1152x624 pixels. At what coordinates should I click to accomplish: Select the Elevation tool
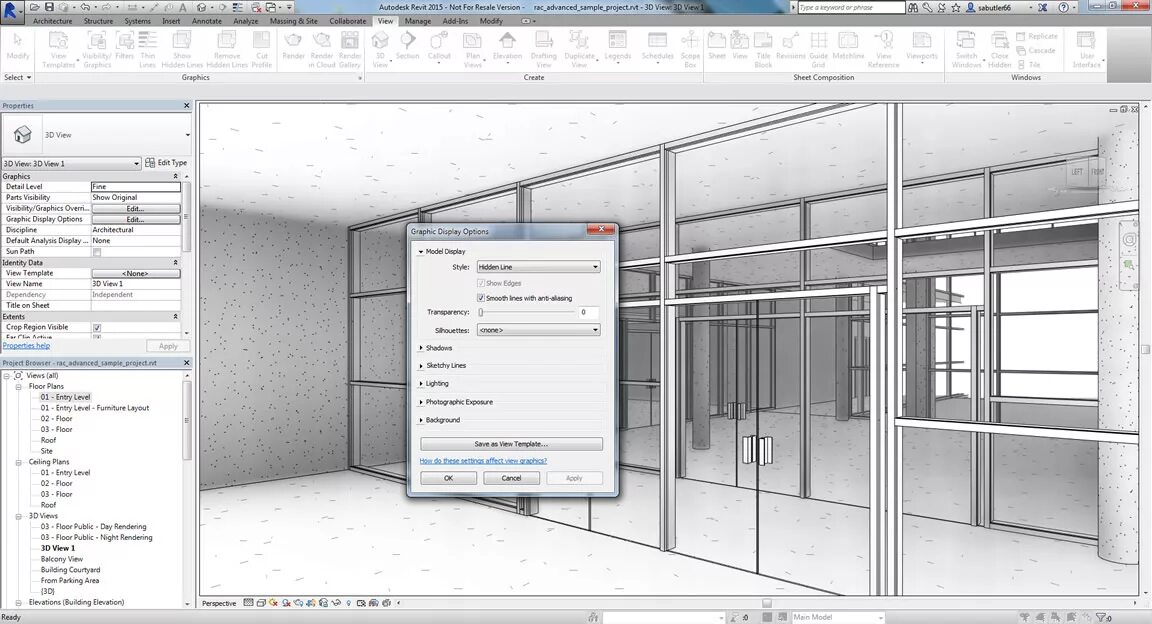point(507,49)
